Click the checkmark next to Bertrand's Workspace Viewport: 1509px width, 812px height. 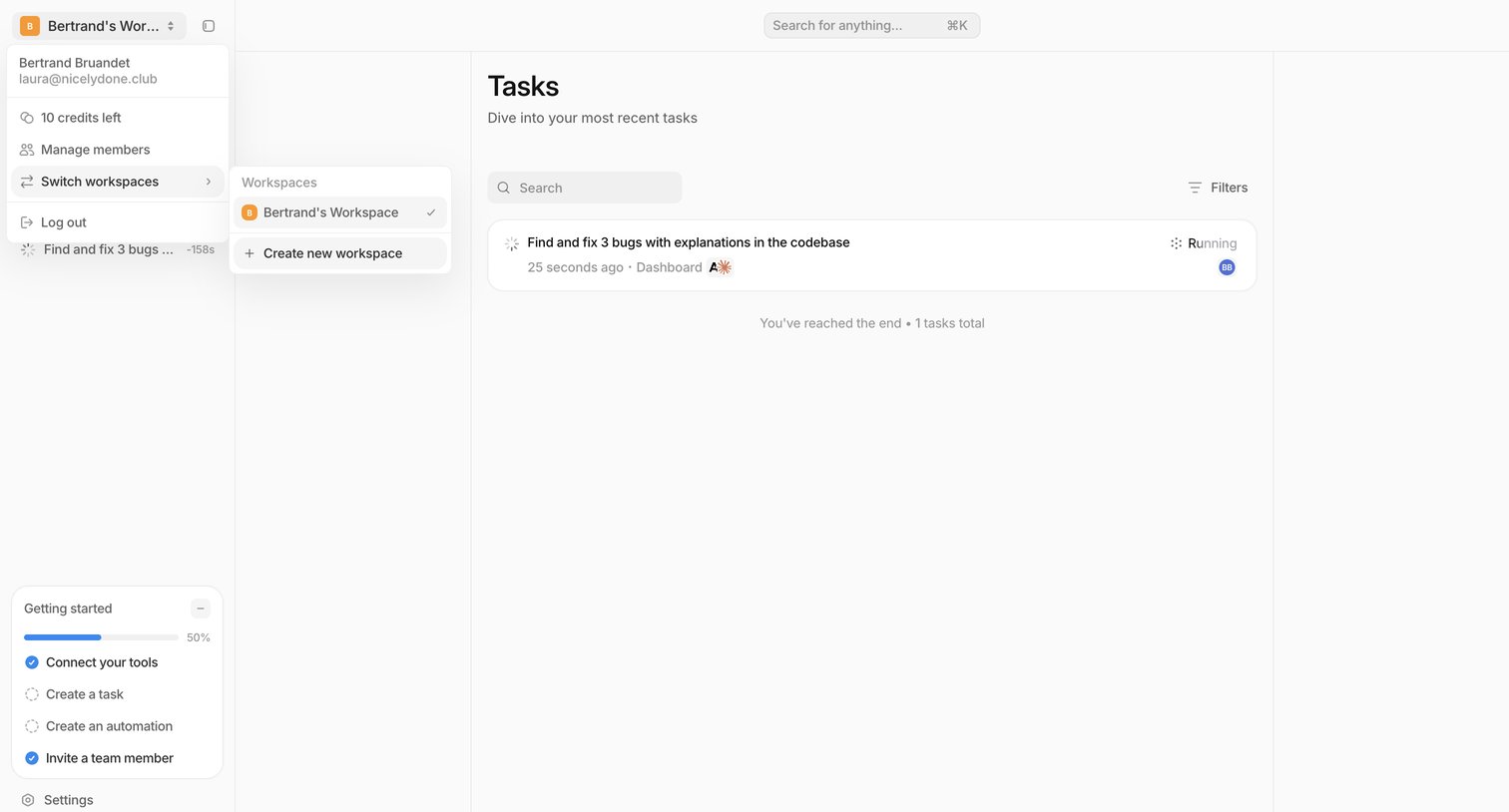coord(431,212)
